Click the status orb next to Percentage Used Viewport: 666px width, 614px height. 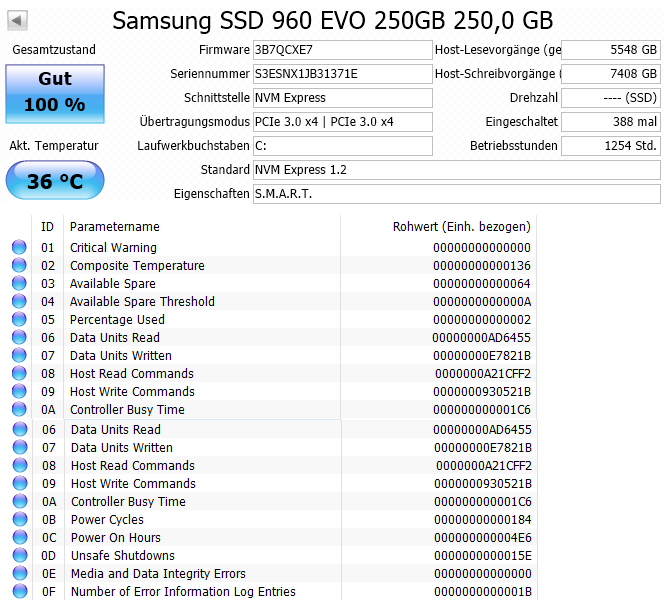click(x=19, y=319)
